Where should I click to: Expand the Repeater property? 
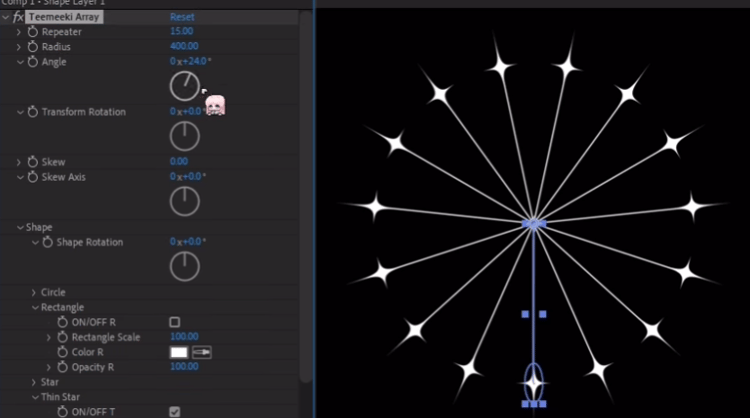click(x=19, y=32)
